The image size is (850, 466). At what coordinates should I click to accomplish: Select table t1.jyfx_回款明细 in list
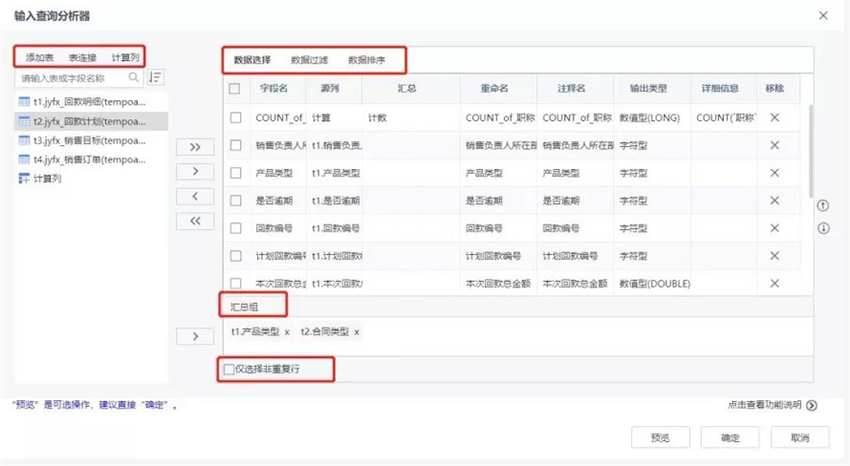pyautogui.click(x=91, y=102)
